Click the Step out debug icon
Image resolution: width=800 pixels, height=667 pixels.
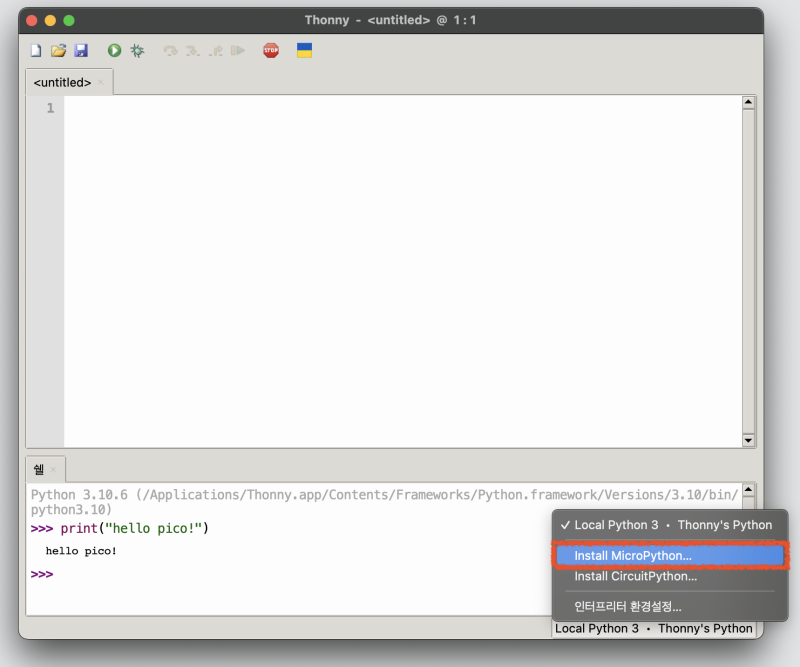click(x=215, y=51)
